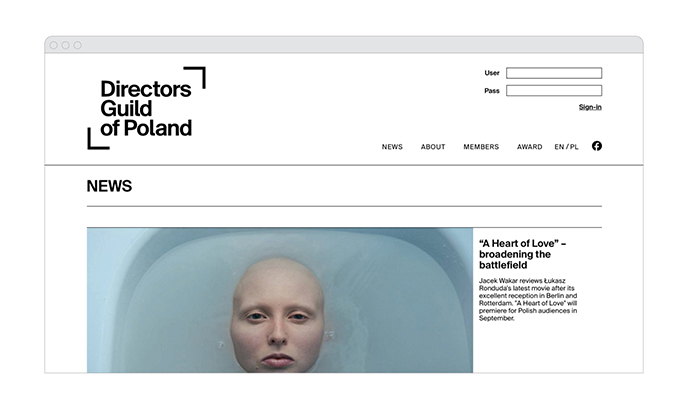The image size is (688, 409).
Task: Focus the User input field
Action: 554,73
